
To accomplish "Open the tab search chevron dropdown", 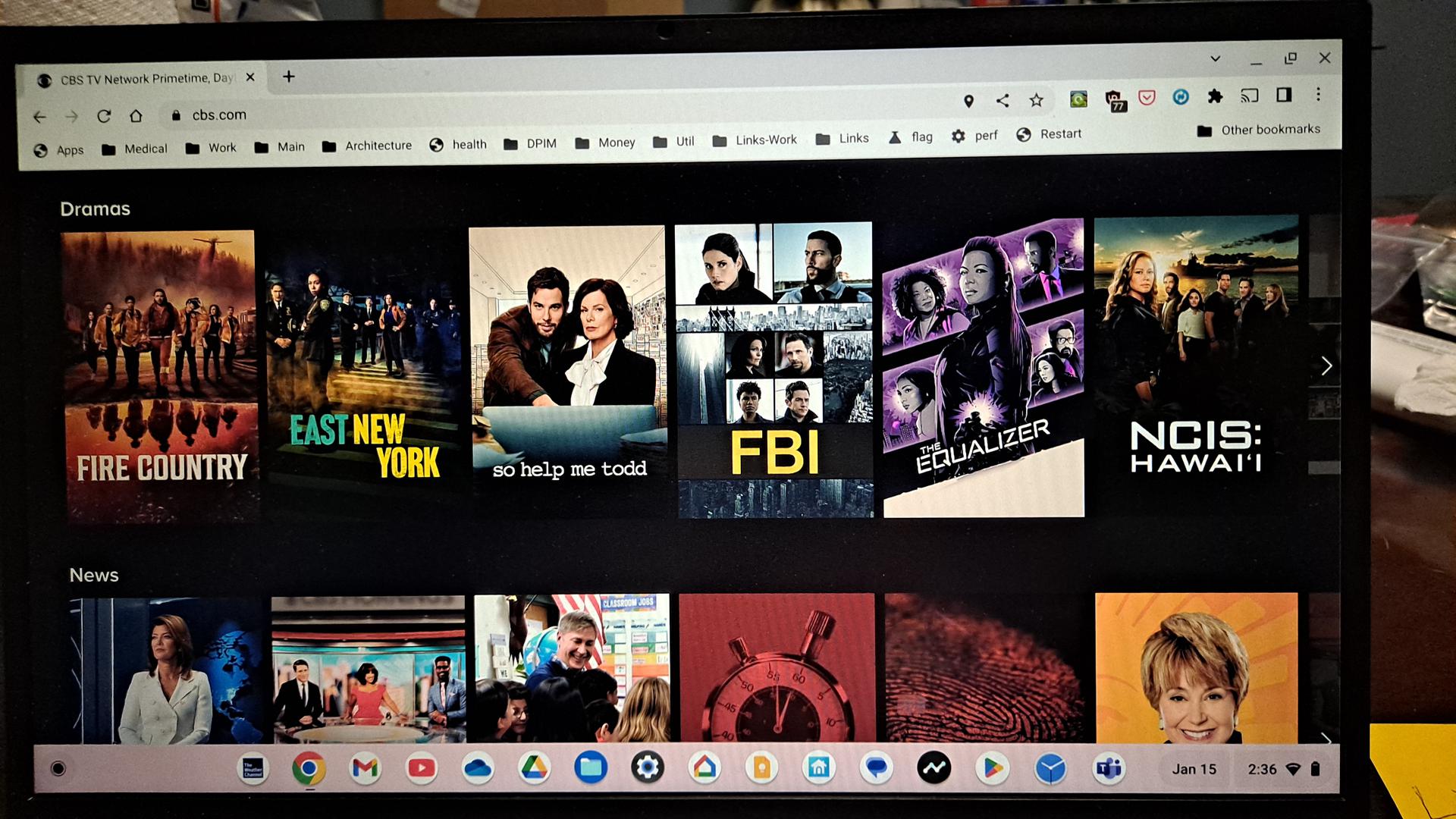I will 1216,58.
